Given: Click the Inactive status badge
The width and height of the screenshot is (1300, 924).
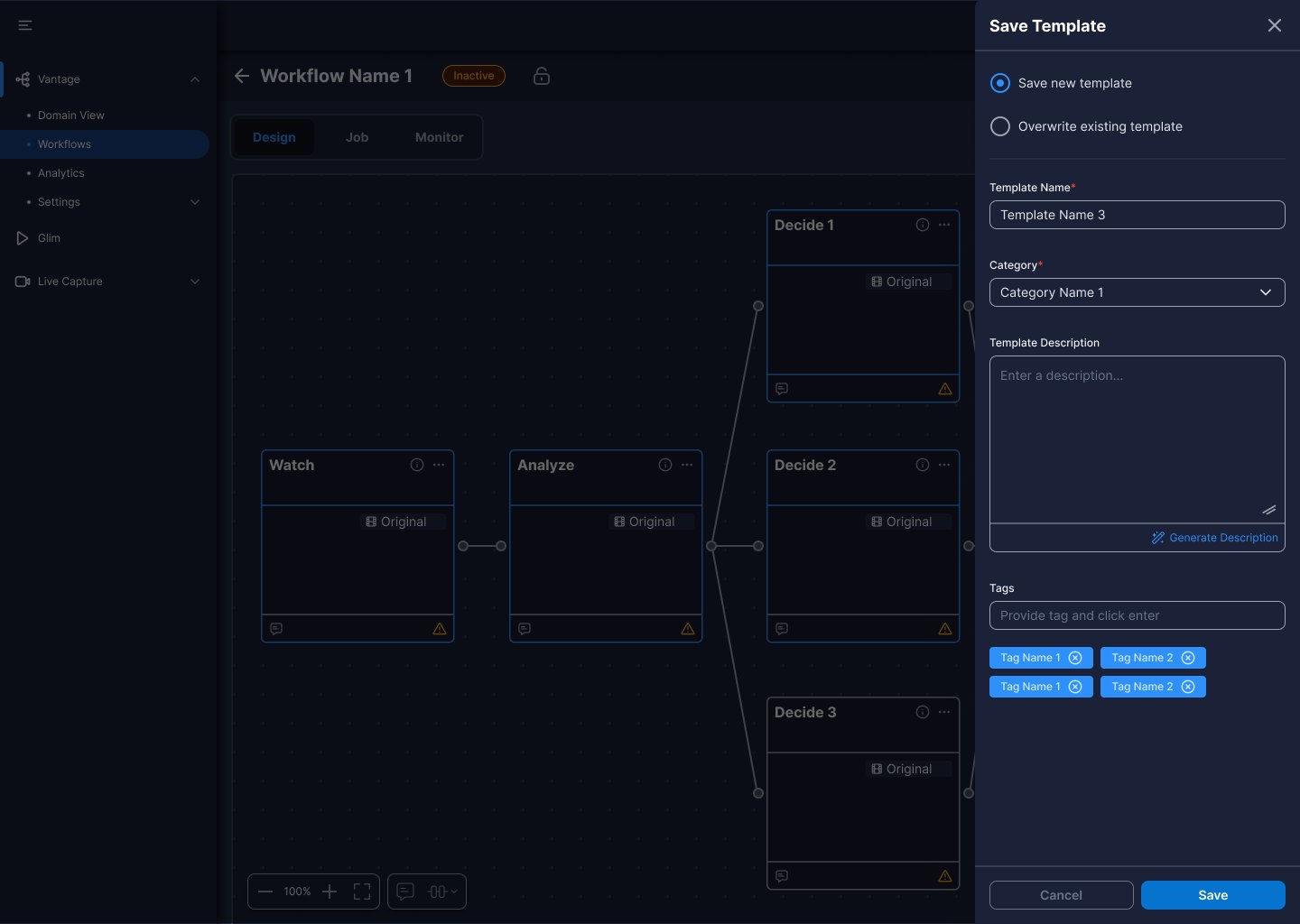Looking at the screenshot, I should 474,76.
